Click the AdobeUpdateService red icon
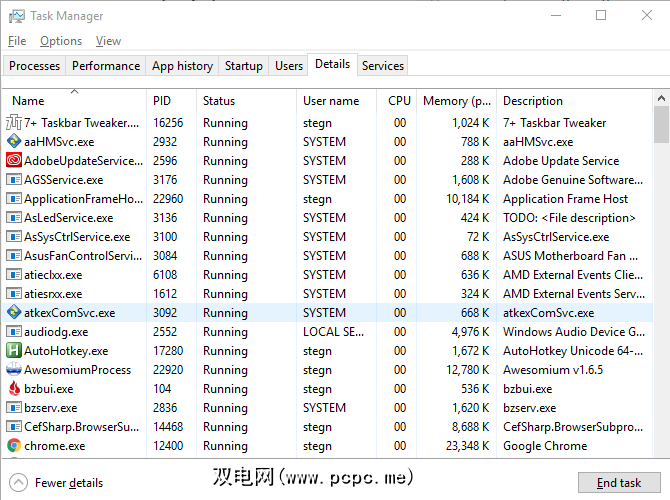Viewport: 670px width, 500px height. tap(14, 161)
